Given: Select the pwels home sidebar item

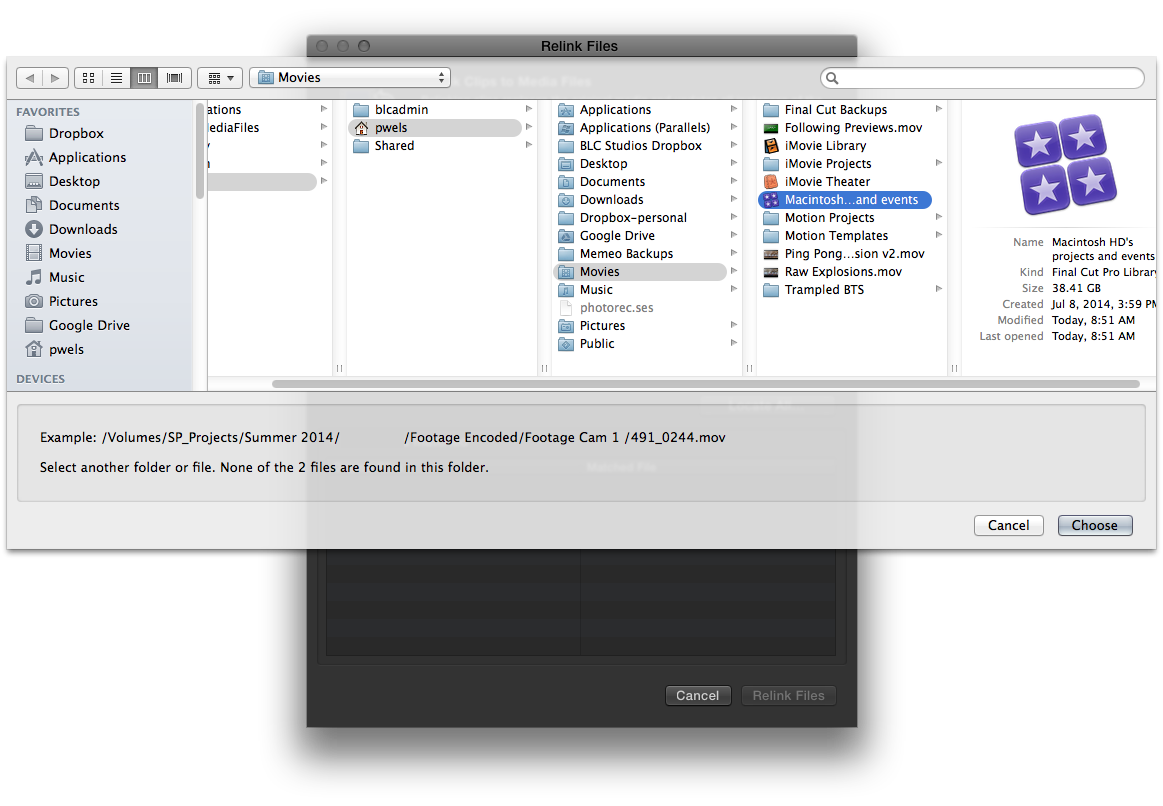Looking at the screenshot, I should (x=66, y=349).
